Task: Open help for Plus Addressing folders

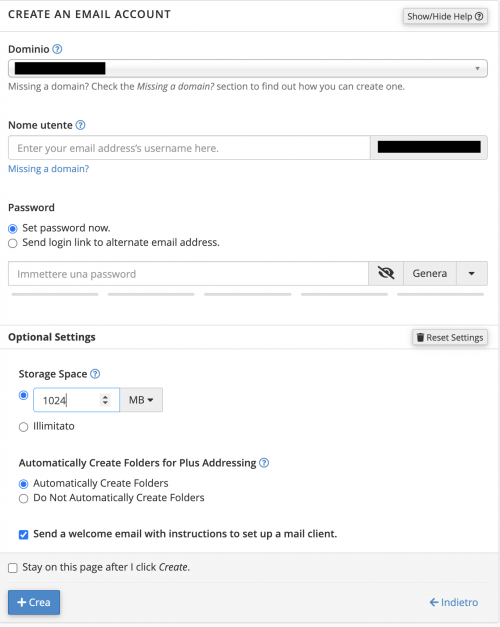Action: [x=264, y=463]
